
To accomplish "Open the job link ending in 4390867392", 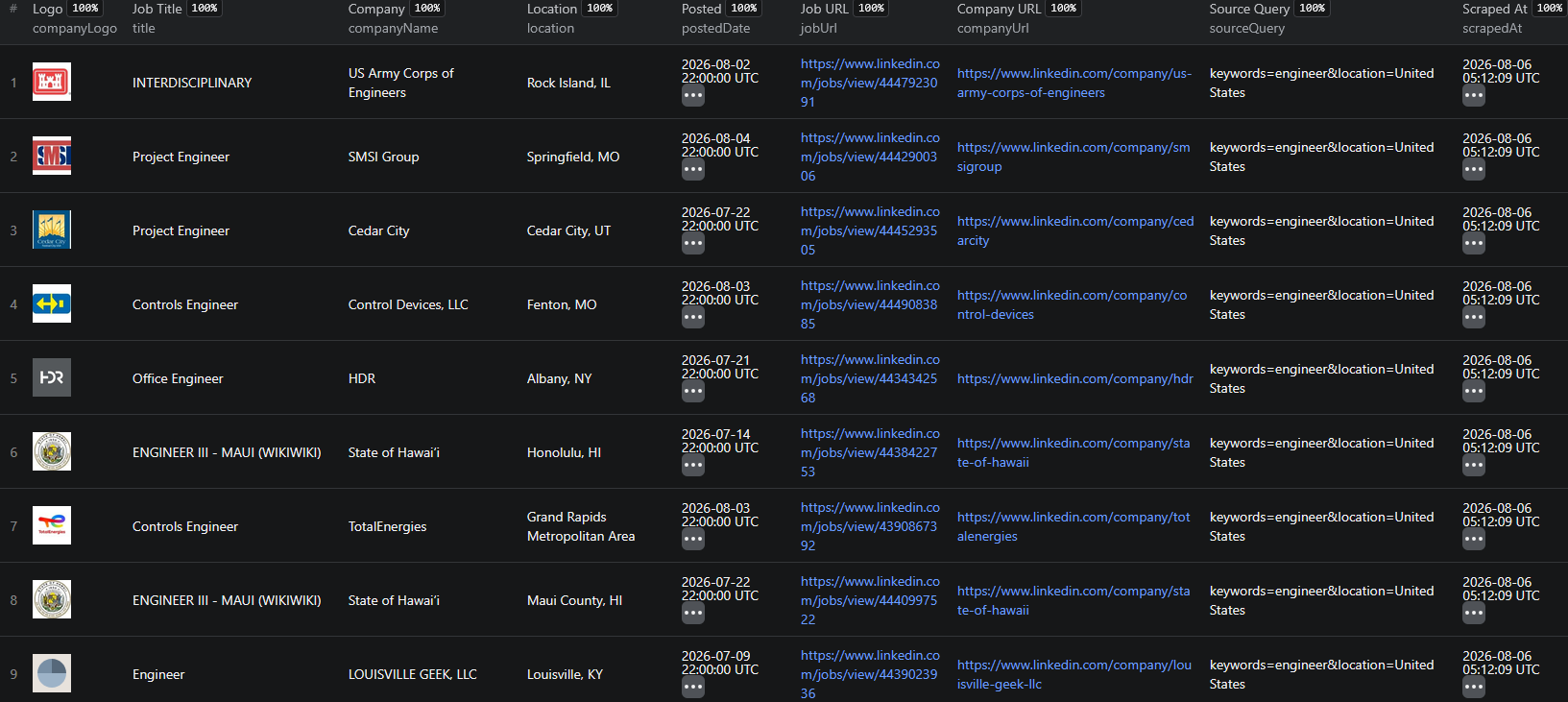I will tap(870, 526).
